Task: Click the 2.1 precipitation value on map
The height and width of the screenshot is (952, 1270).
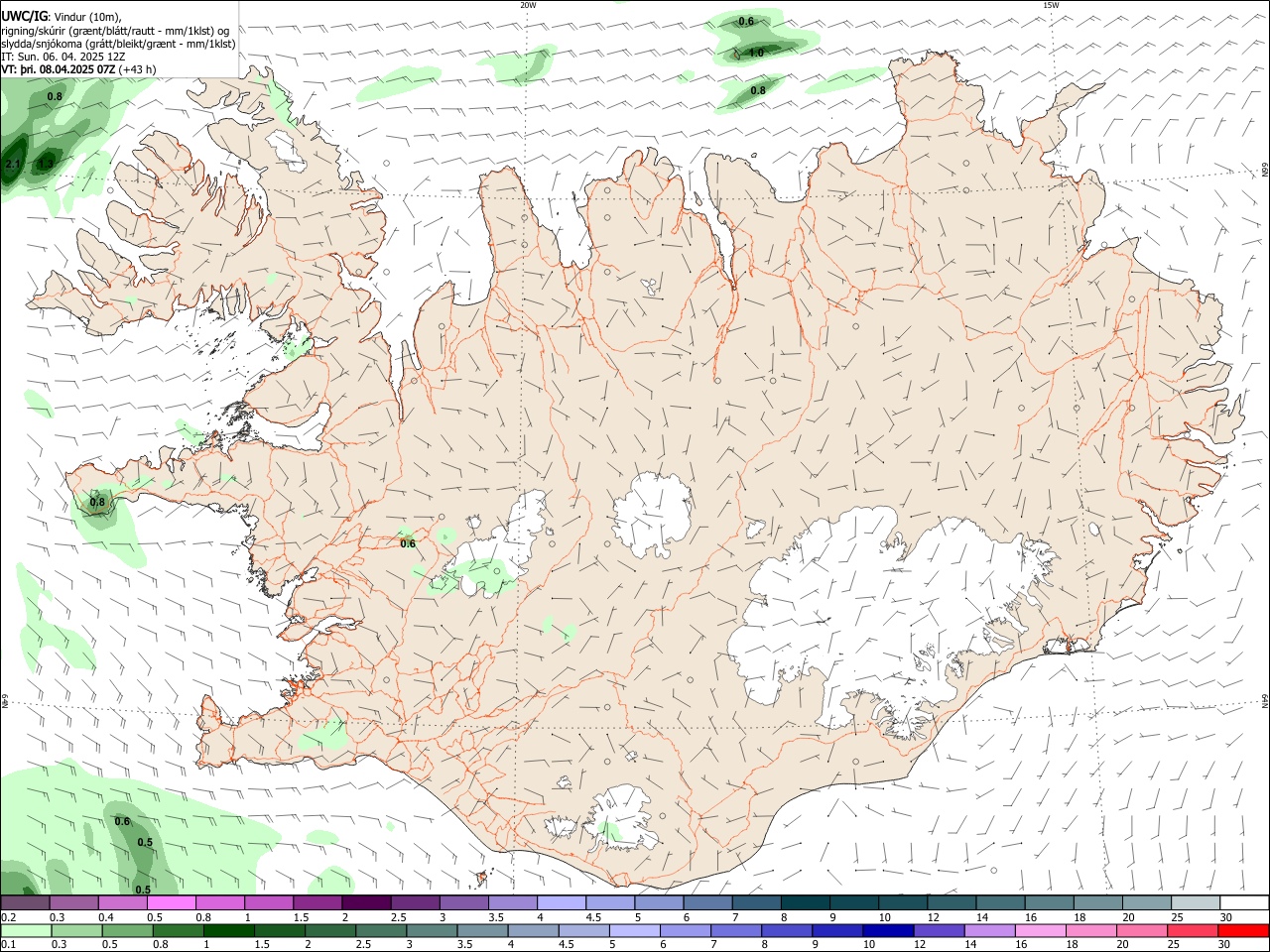Action: click(x=13, y=164)
